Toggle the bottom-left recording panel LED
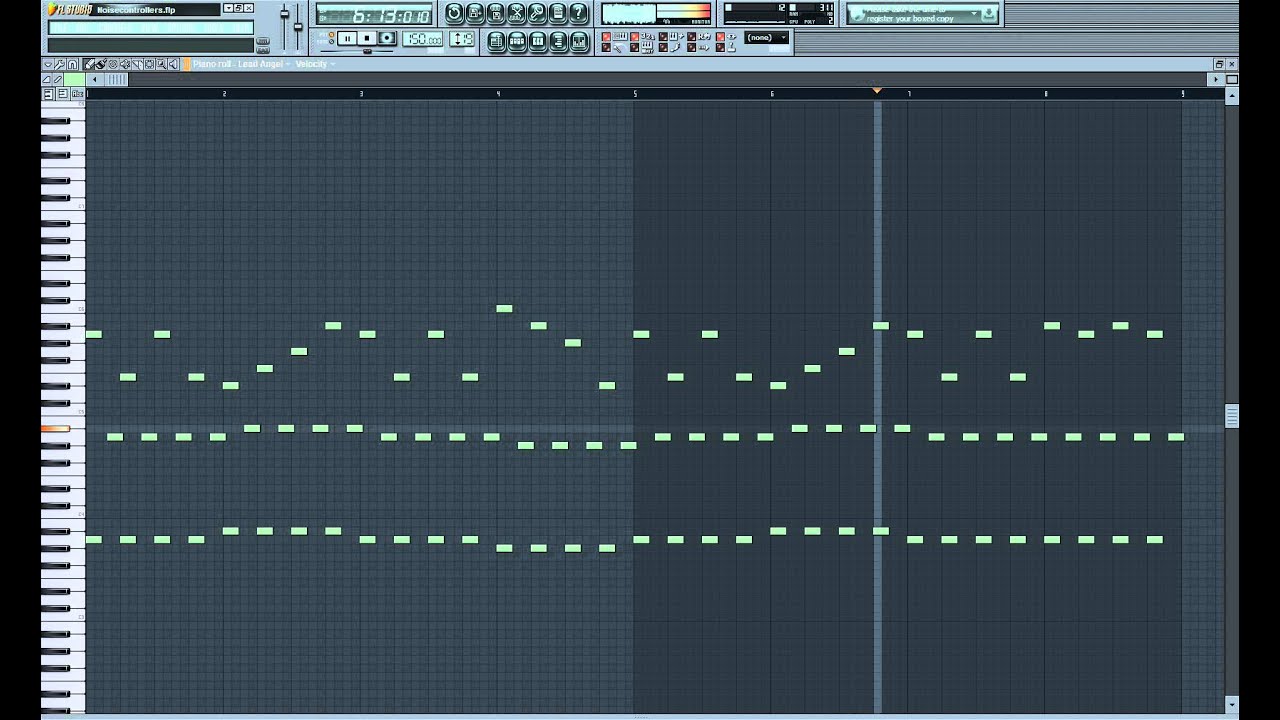This screenshot has height=720, width=1280. tap(606, 48)
